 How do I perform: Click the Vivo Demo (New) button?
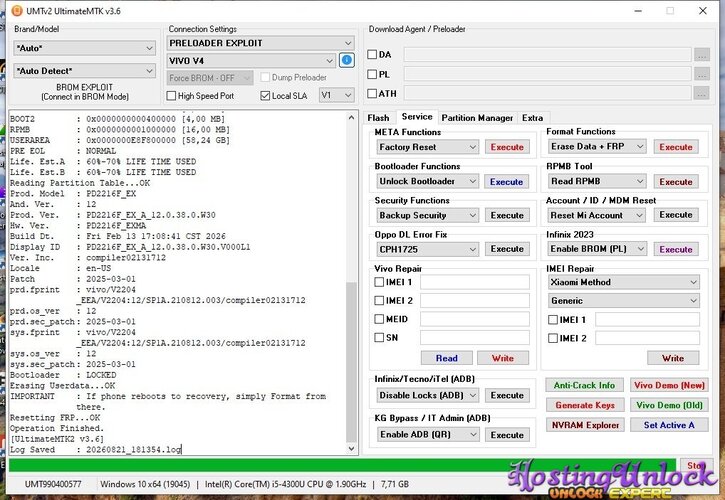click(669, 385)
